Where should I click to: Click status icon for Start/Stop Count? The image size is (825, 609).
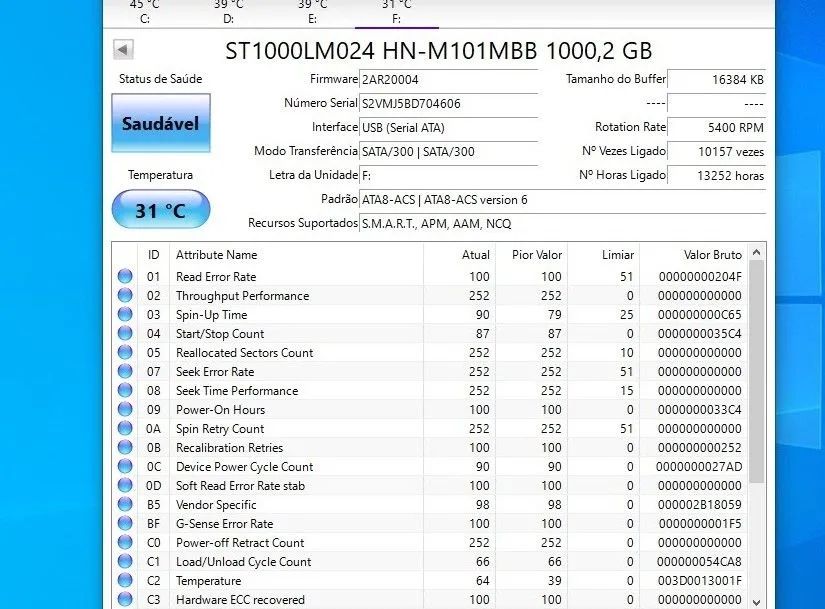(x=125, y=333)
